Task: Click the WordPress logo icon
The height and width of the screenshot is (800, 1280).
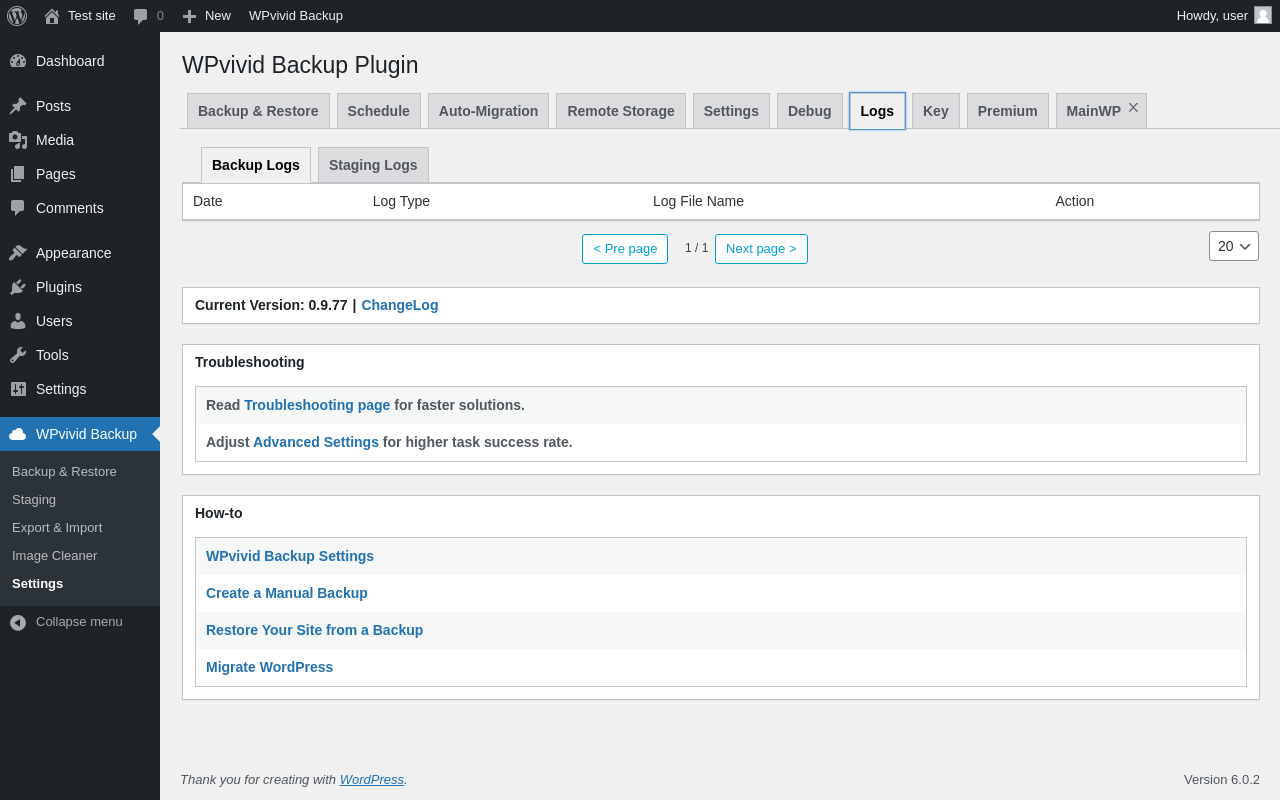Action: point(17,16)
